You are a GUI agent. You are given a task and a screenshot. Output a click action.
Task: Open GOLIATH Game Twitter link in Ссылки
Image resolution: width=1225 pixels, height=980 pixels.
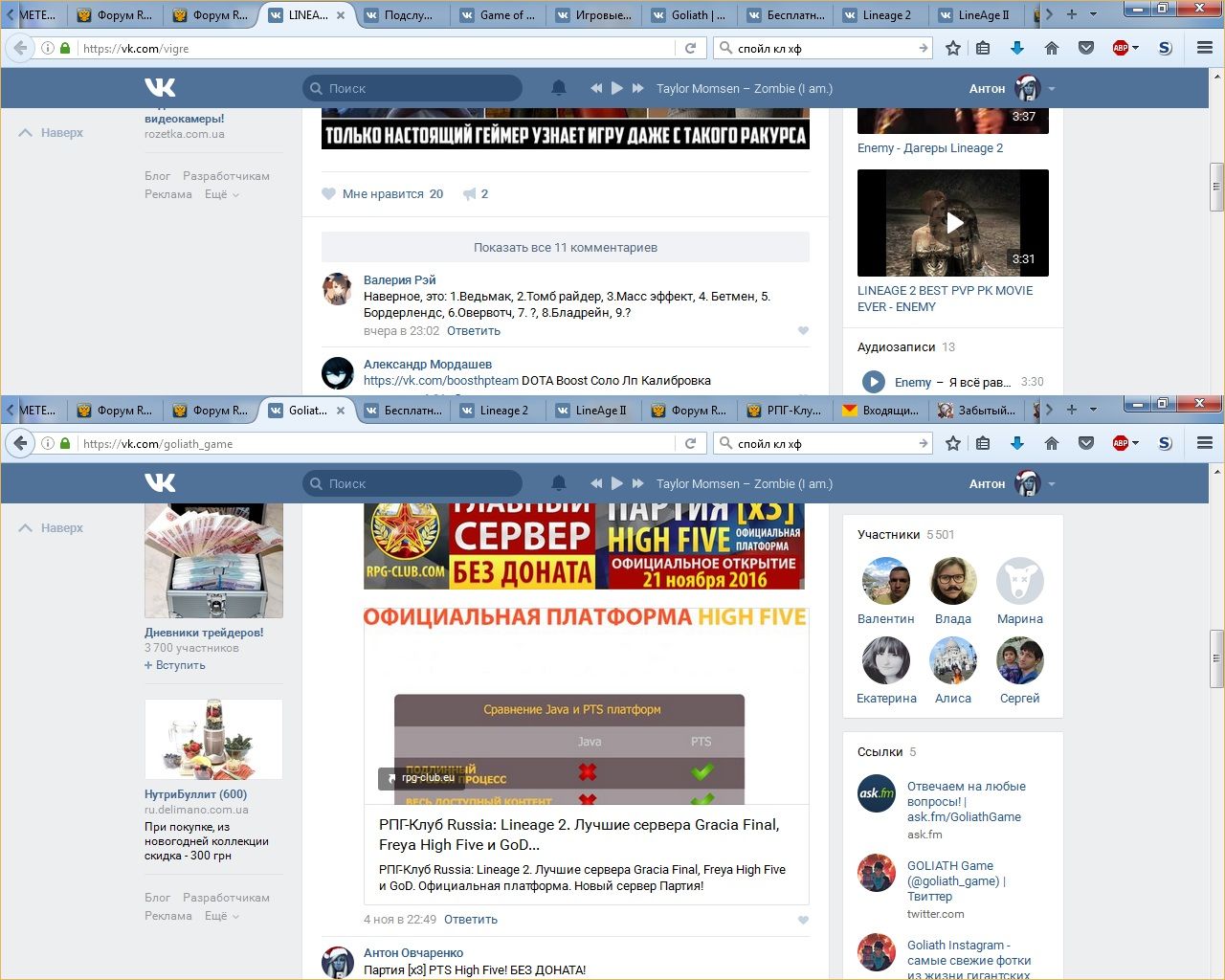tap(956, 881)
